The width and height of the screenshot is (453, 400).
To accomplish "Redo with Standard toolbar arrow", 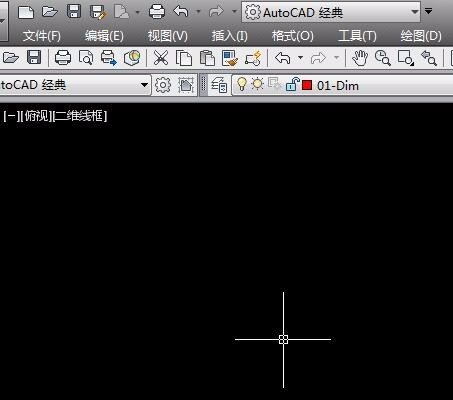I will coord(318,58).
